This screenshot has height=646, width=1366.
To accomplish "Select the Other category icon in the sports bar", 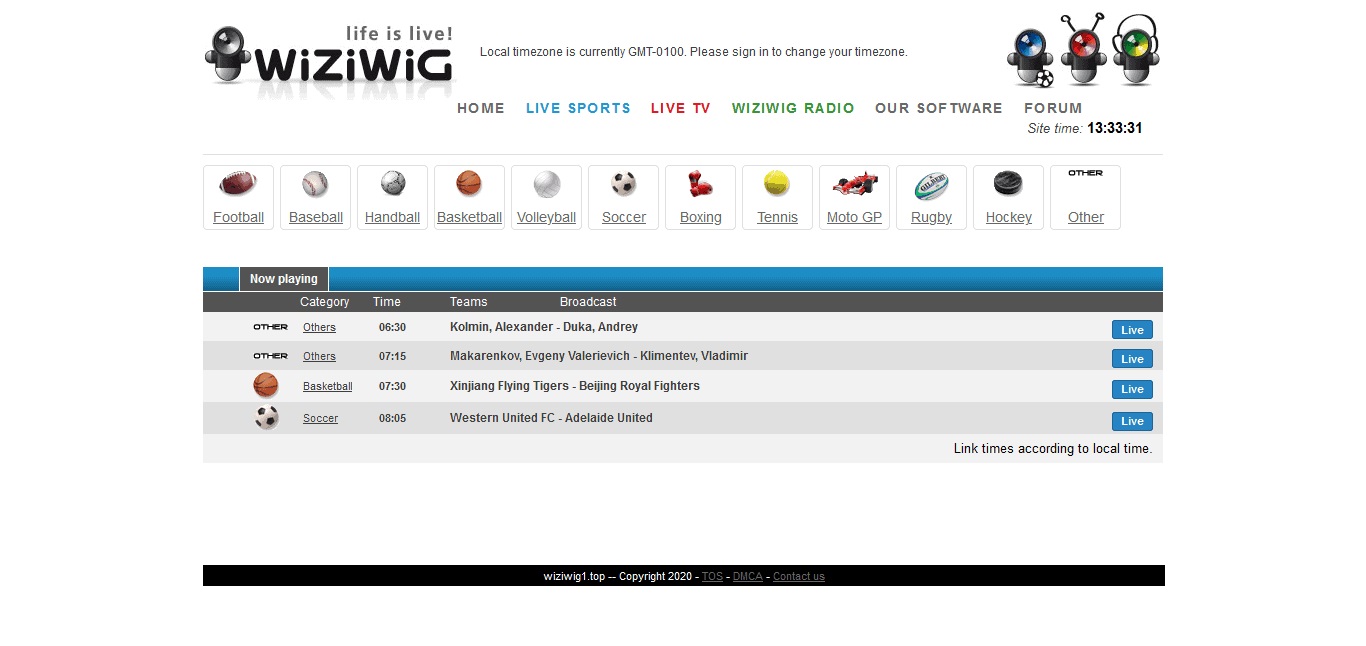I will click(x=1085, y=173).
